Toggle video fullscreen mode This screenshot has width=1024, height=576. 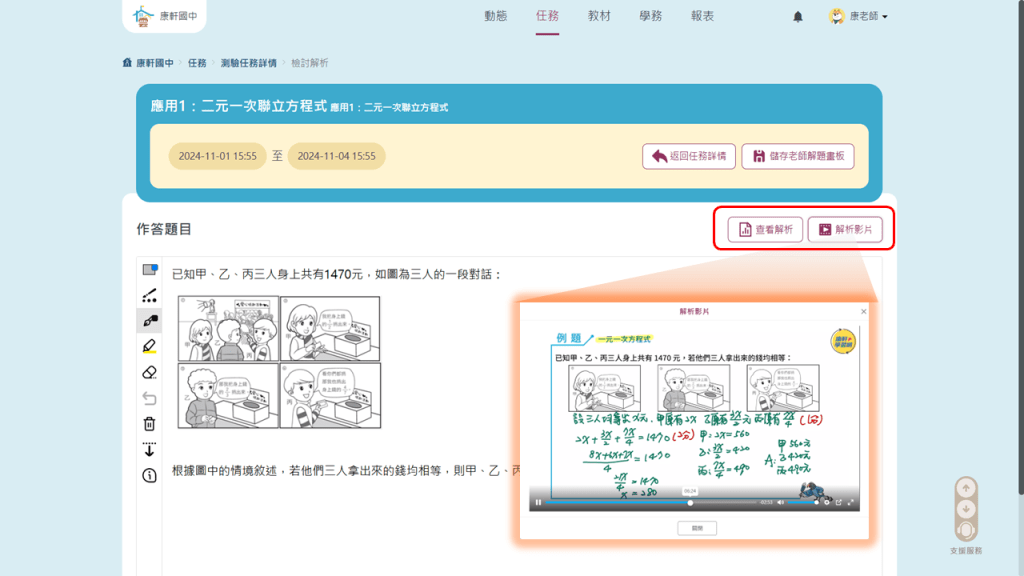point(851,502)
